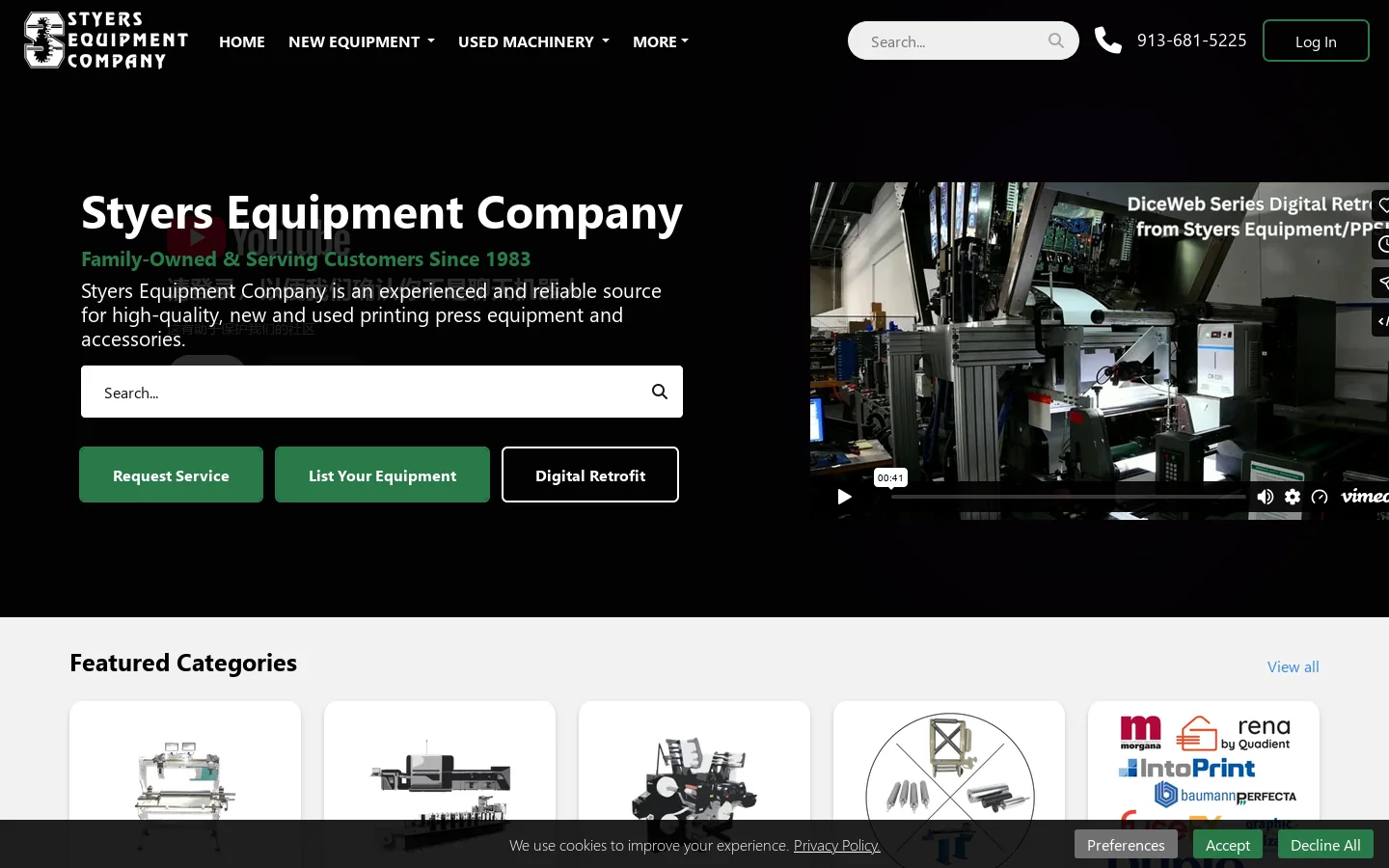Open the Privacy Policy link
The width and height of the screenshot is (1389, 868).
(836, 845)
